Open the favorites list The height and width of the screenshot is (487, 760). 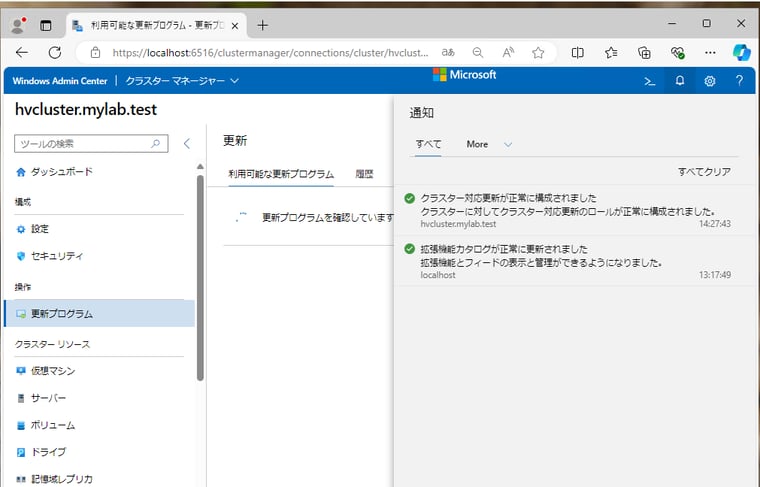click(611, 52)
